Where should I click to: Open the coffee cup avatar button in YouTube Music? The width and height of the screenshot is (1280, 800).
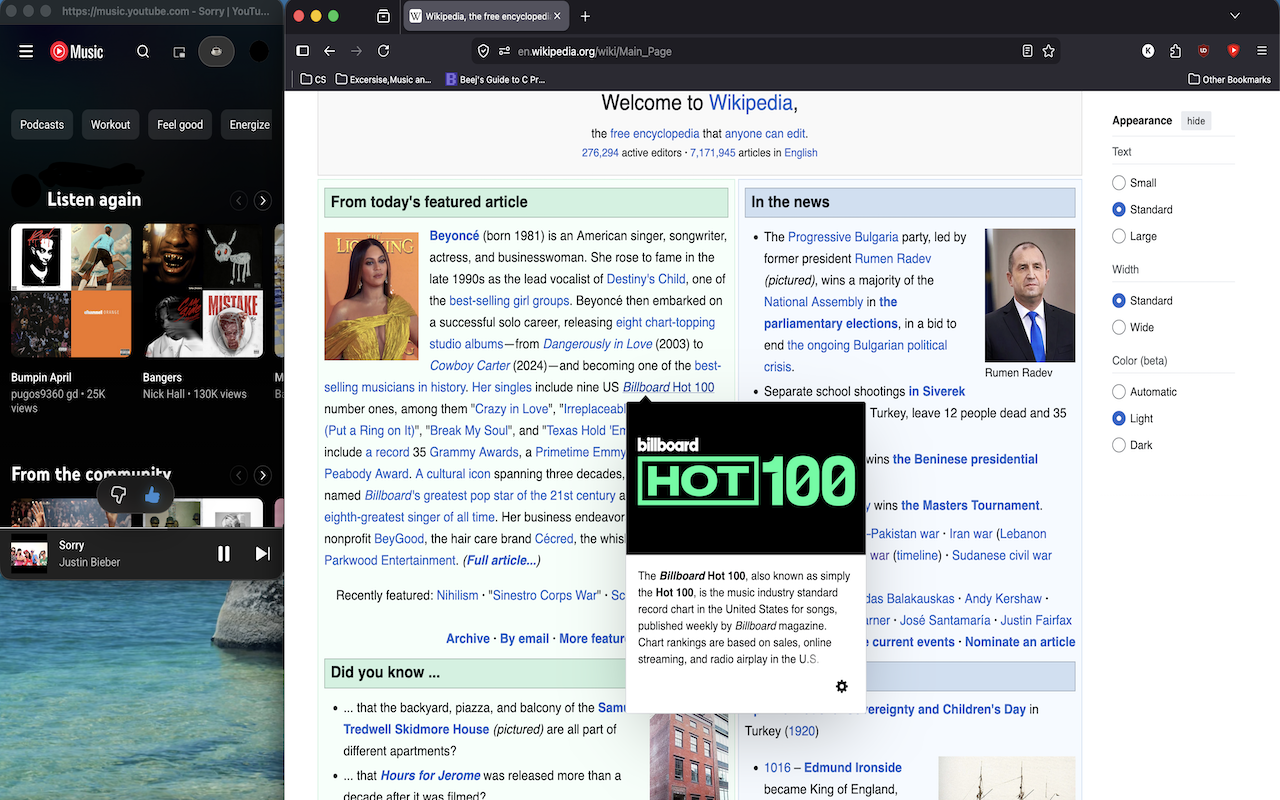(x=216, y=51)
